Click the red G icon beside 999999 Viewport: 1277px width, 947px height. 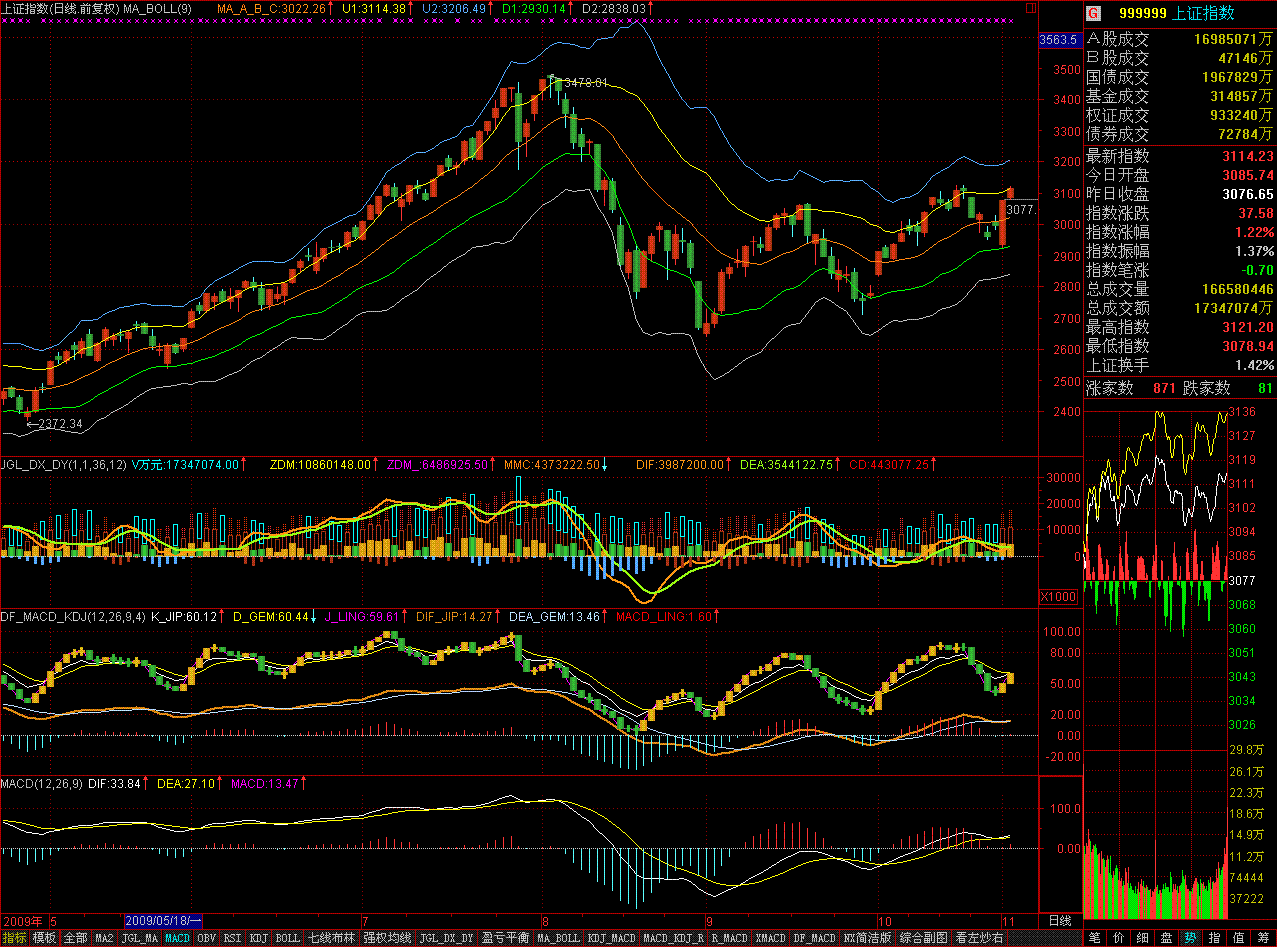coord(1094,13)
